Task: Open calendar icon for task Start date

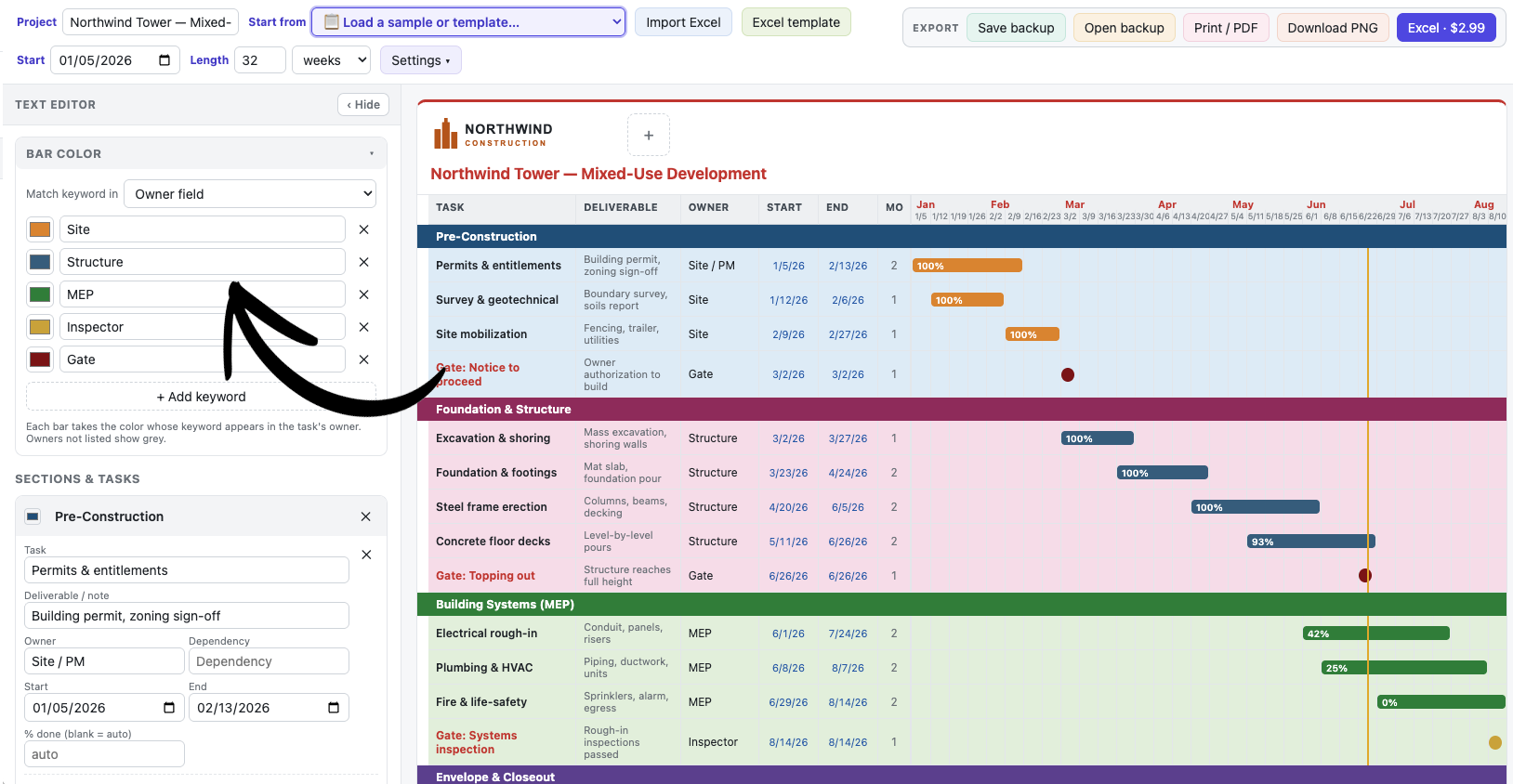Action: [169, 708]
